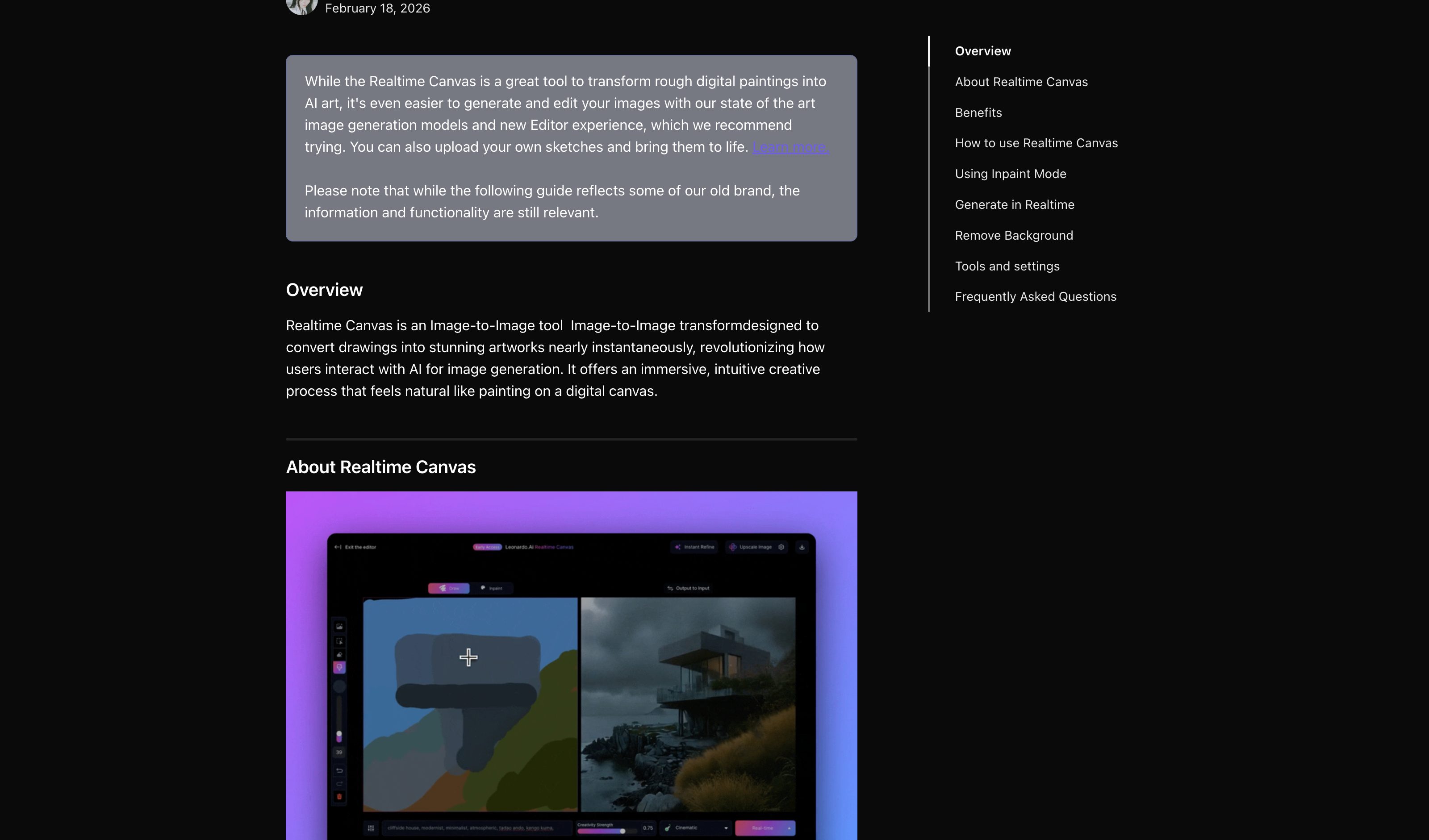Screen dimensions: 1429x840
Task: Open About Realtime Canvas in the sidebar
Action: [x=1021, y=82]
